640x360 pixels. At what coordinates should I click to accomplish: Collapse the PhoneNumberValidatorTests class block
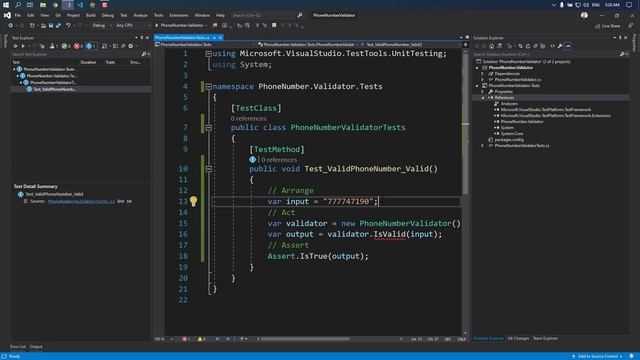click(209, 127)
